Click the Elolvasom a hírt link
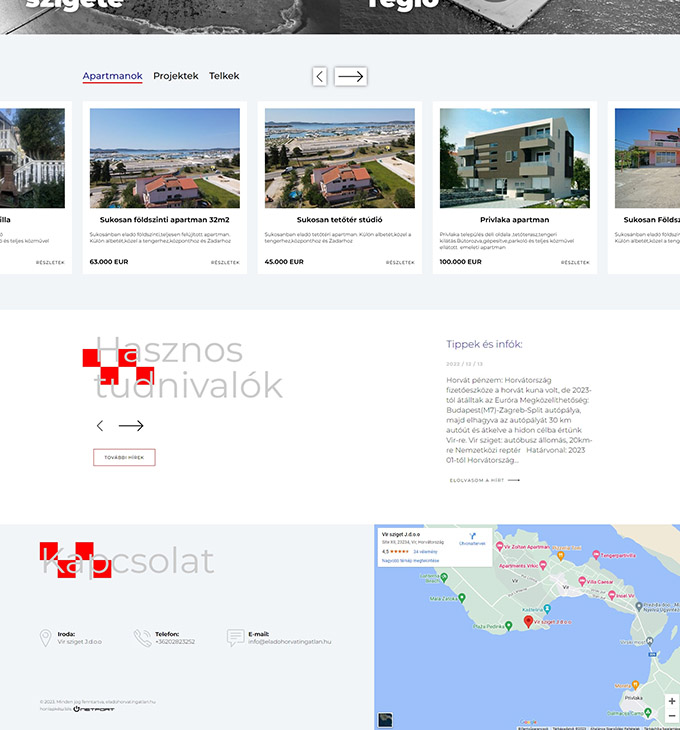The width and height of the screenshot is (680, 730). [x=485, y=480]
